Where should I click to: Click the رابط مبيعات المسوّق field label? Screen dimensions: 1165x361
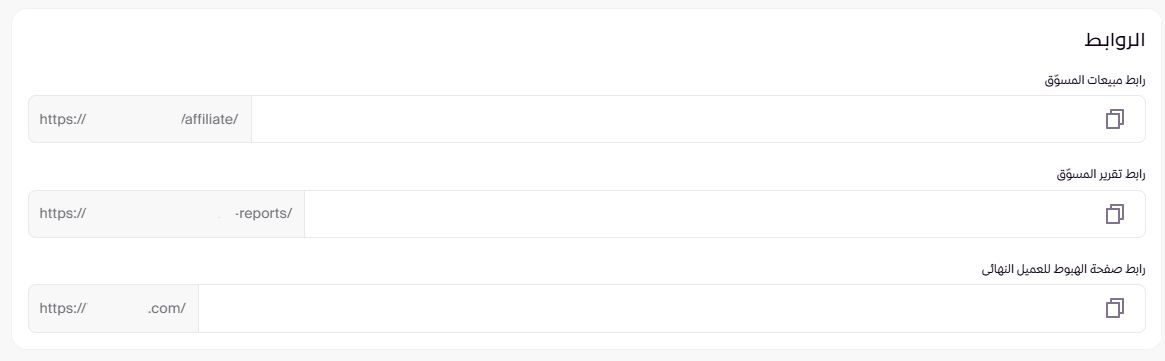(x=1095, y=79)
